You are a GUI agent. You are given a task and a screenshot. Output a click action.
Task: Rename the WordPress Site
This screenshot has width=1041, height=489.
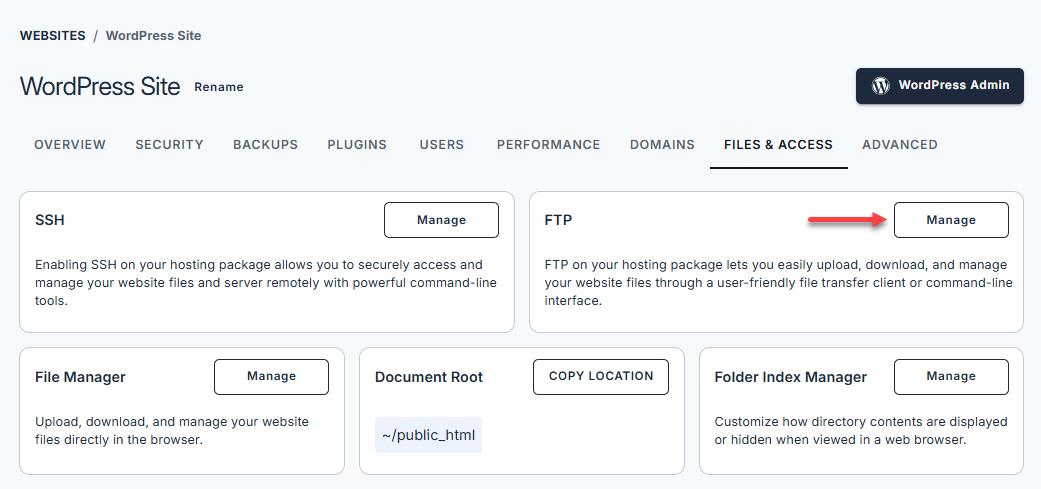coord(218,87)
